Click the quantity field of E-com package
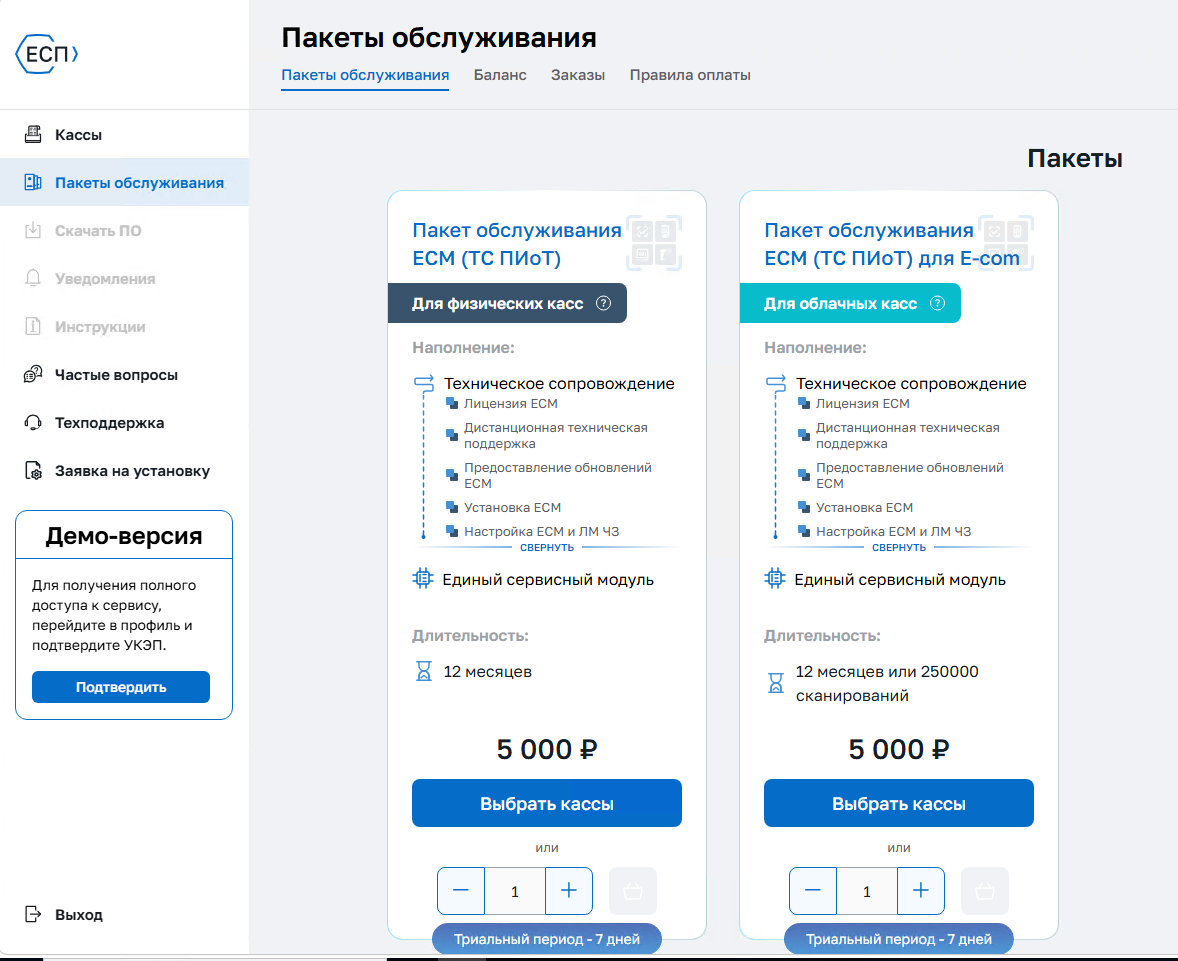Screen dimensions: 1178x961 (x=867, y=891)
